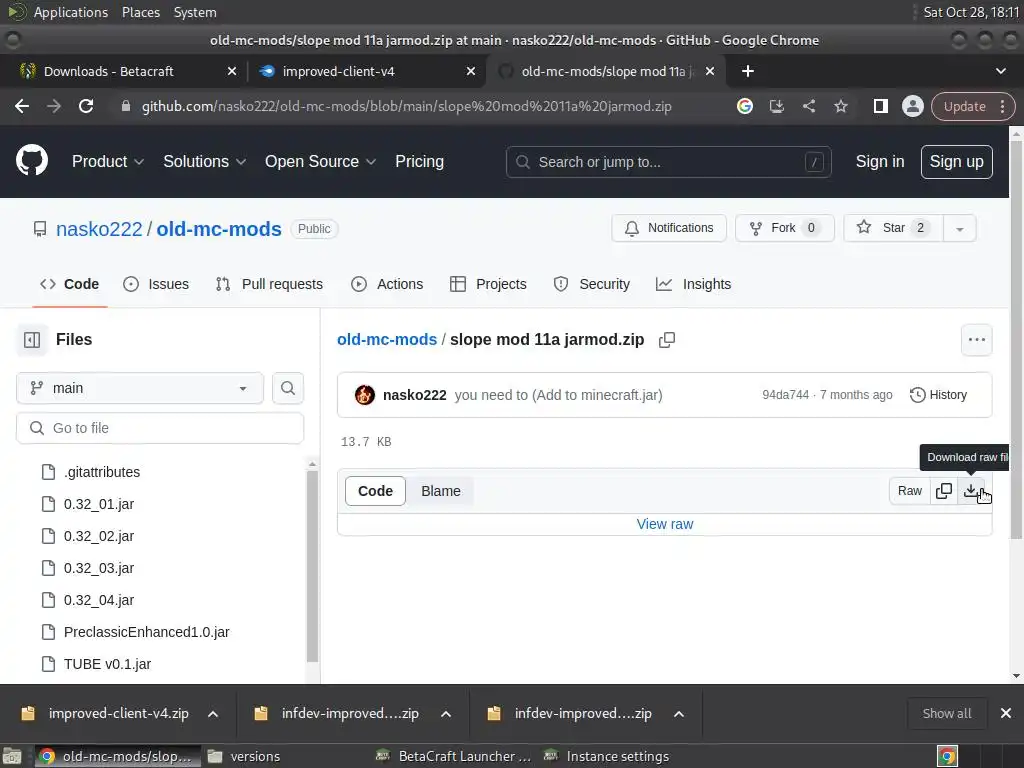Expand options for the last infdev-improved download
This screenshot has width=1024, height=768.
[679, 713]
